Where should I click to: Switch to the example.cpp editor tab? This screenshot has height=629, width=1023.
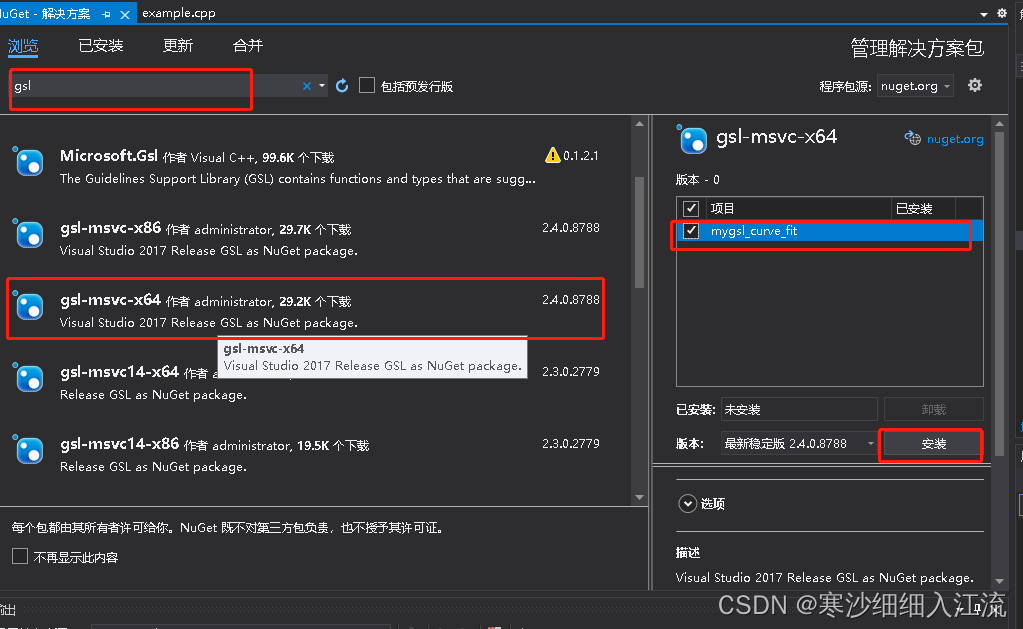tap(179, 12)
